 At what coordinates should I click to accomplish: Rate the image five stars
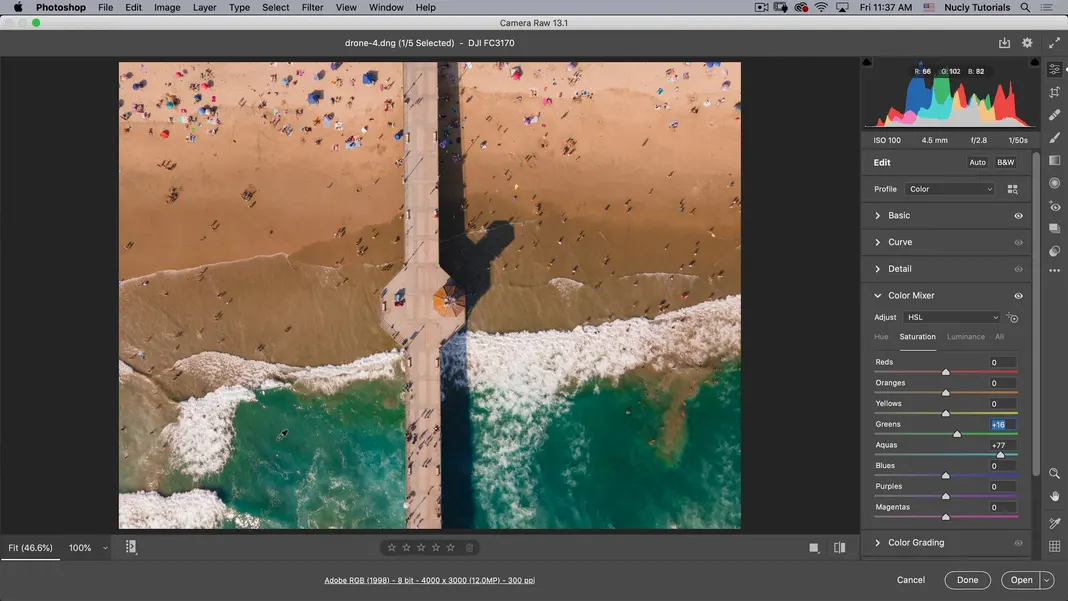[x=450, y=547]
